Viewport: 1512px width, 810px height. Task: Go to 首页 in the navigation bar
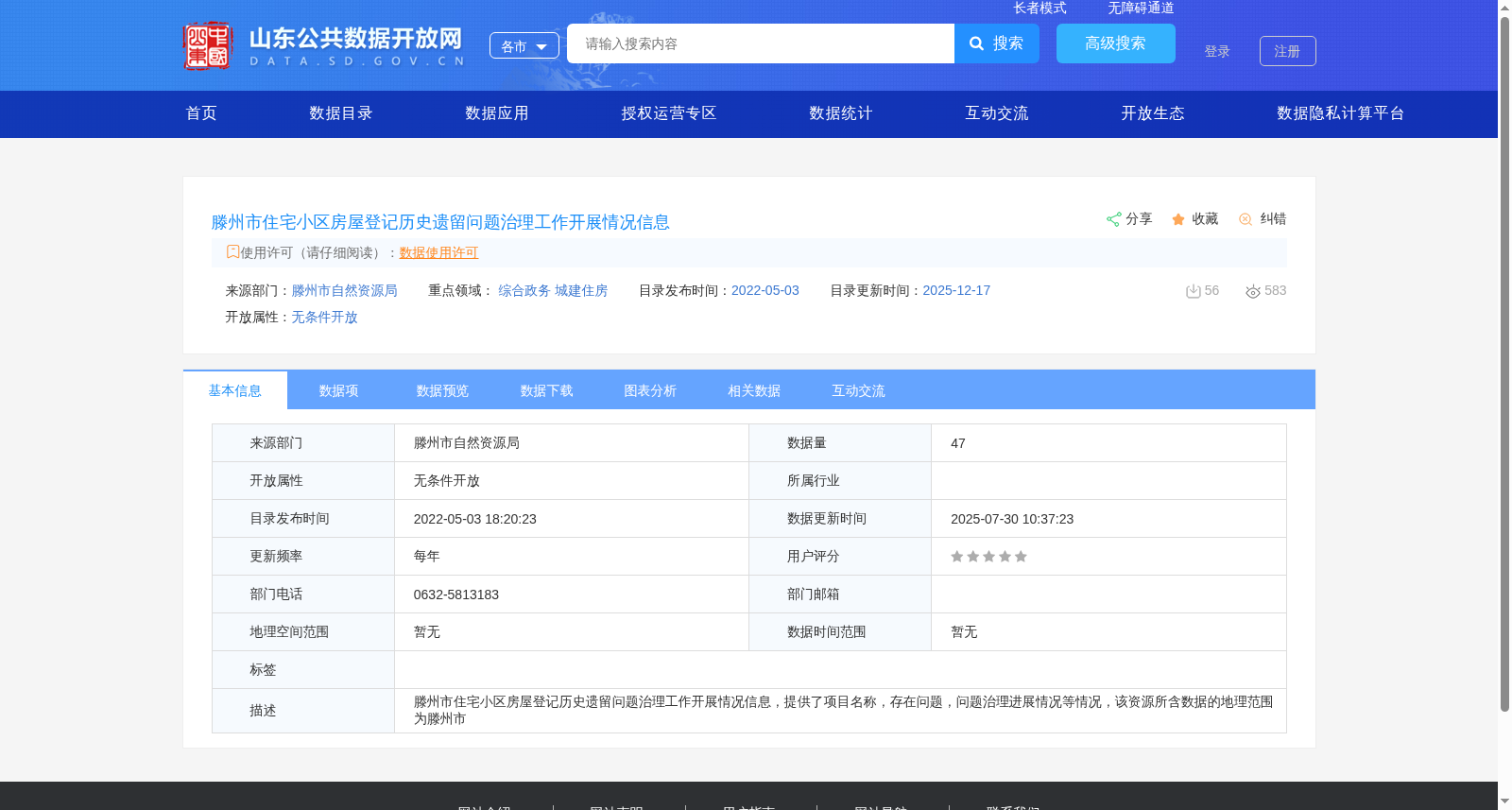pyautogui.click(x=201, y=113)
